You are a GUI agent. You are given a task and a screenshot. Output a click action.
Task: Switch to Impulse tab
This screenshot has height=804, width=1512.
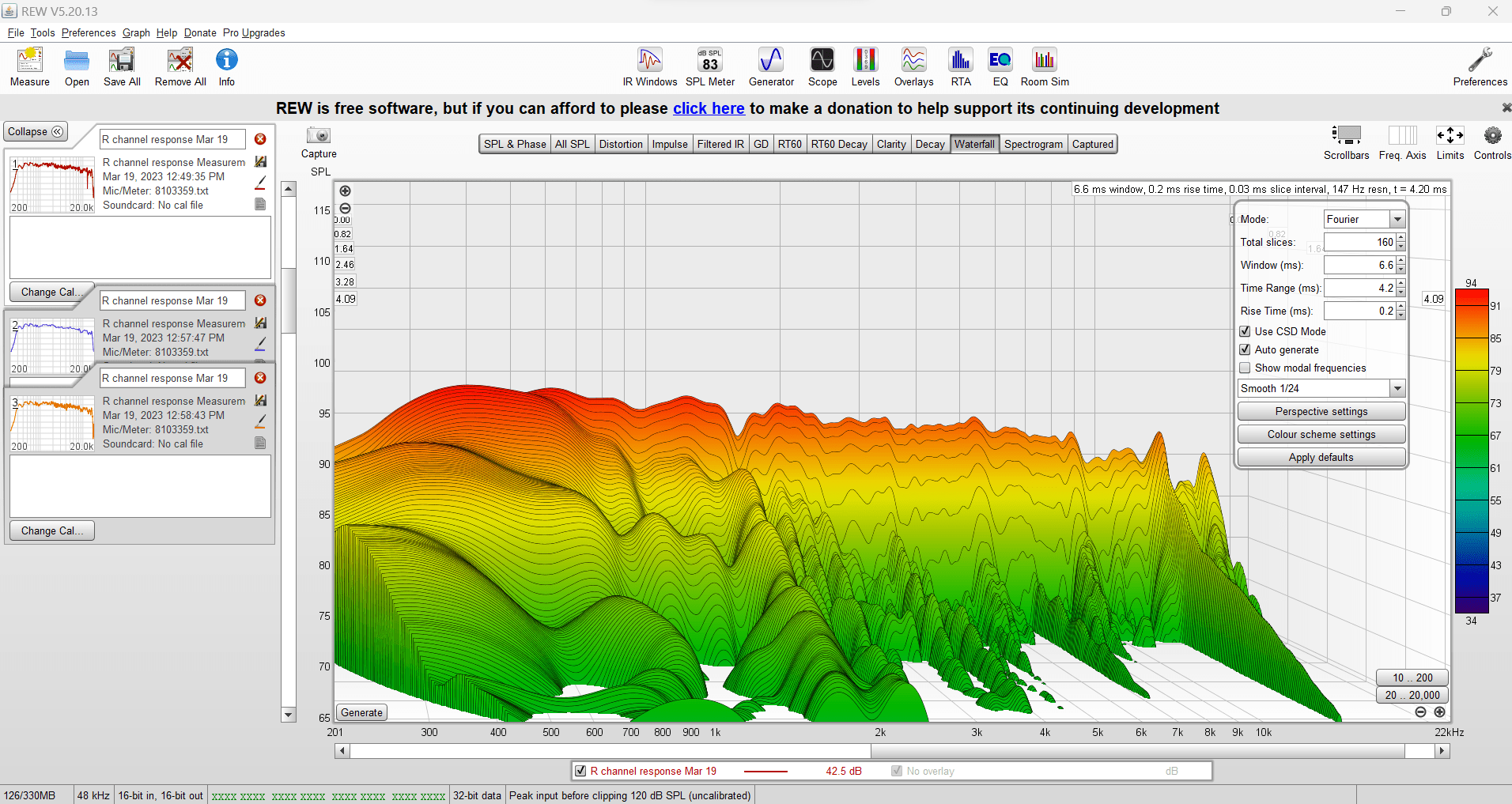pos(670,144)
